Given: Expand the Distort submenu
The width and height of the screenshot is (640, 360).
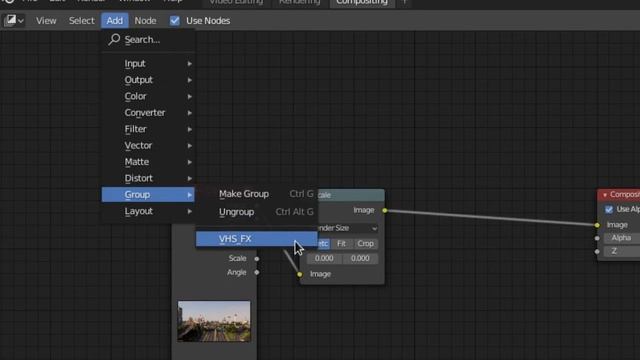Looking at the screenshot, I should [x=148, y=178].
